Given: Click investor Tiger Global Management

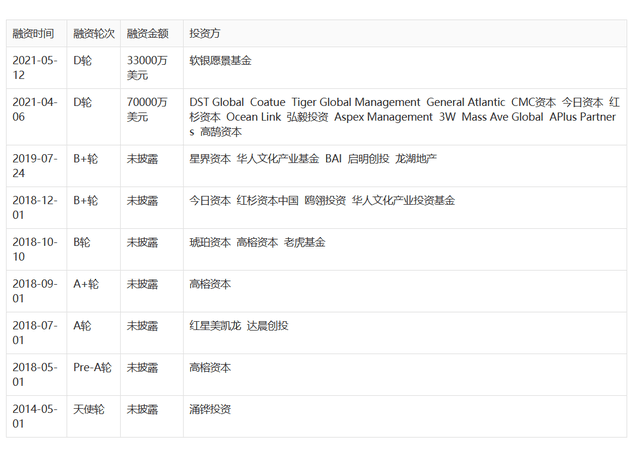Looking at the screenshot, I should pyautogui.click(x=356, y=102).
